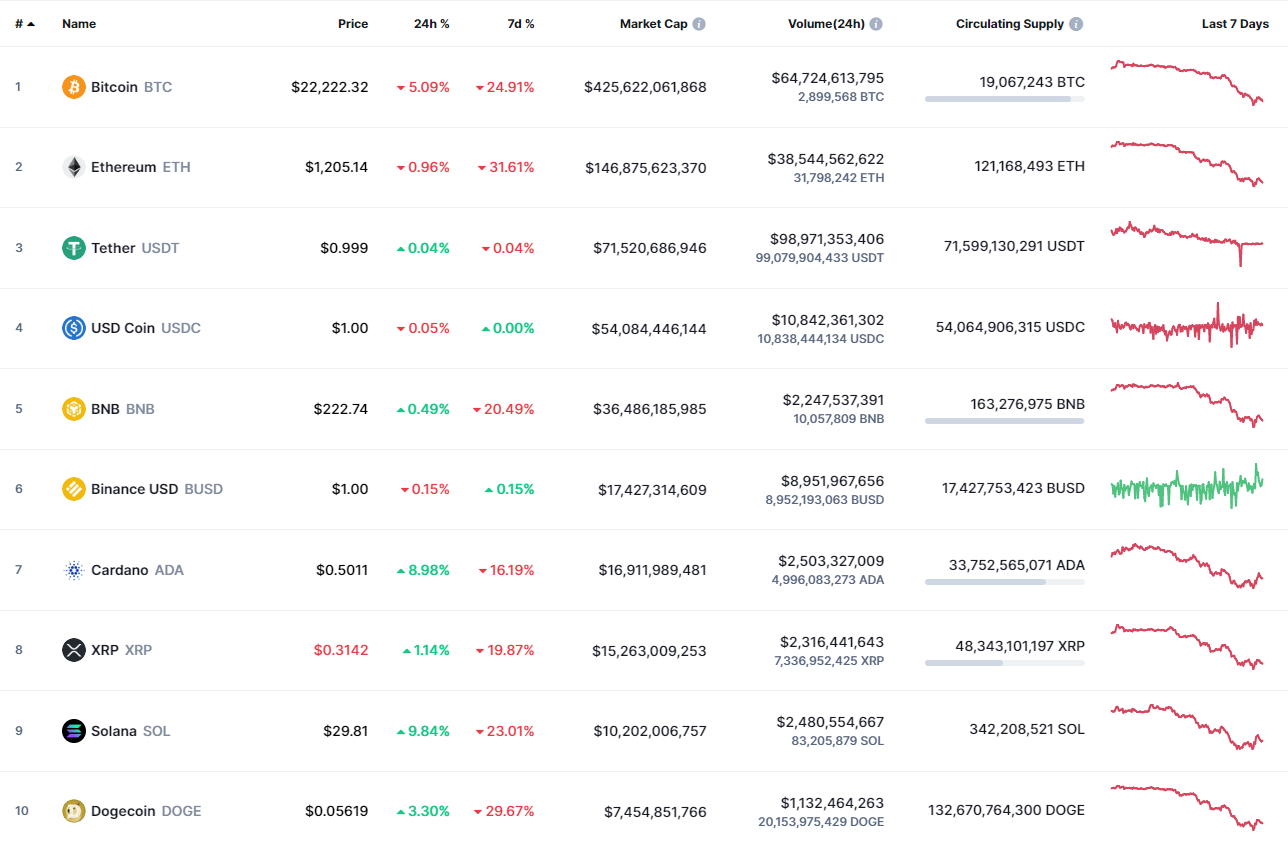Click the Tether logo icon
This screenshot has width=1288, height=849.
[74, 248]
